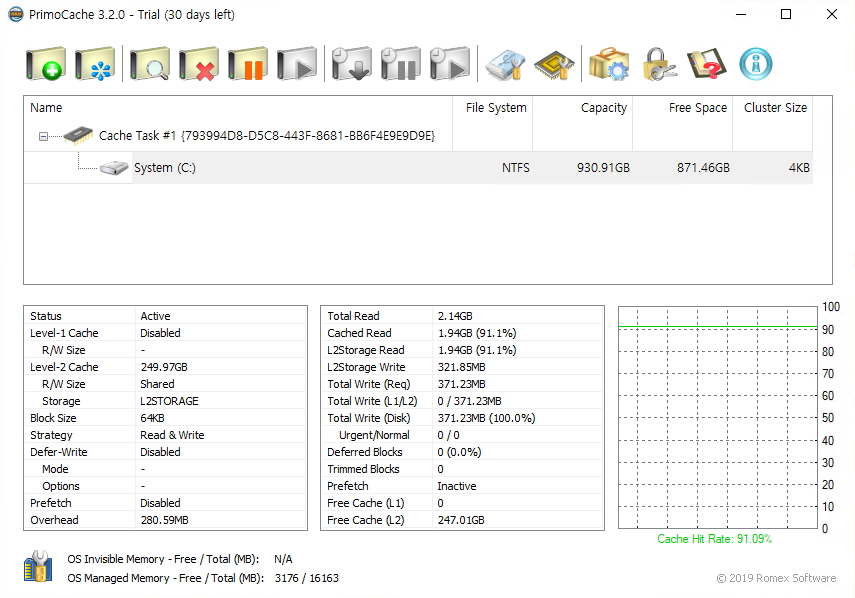Open level-2 storage manager with disk wrench icon

tap(505, 64)
